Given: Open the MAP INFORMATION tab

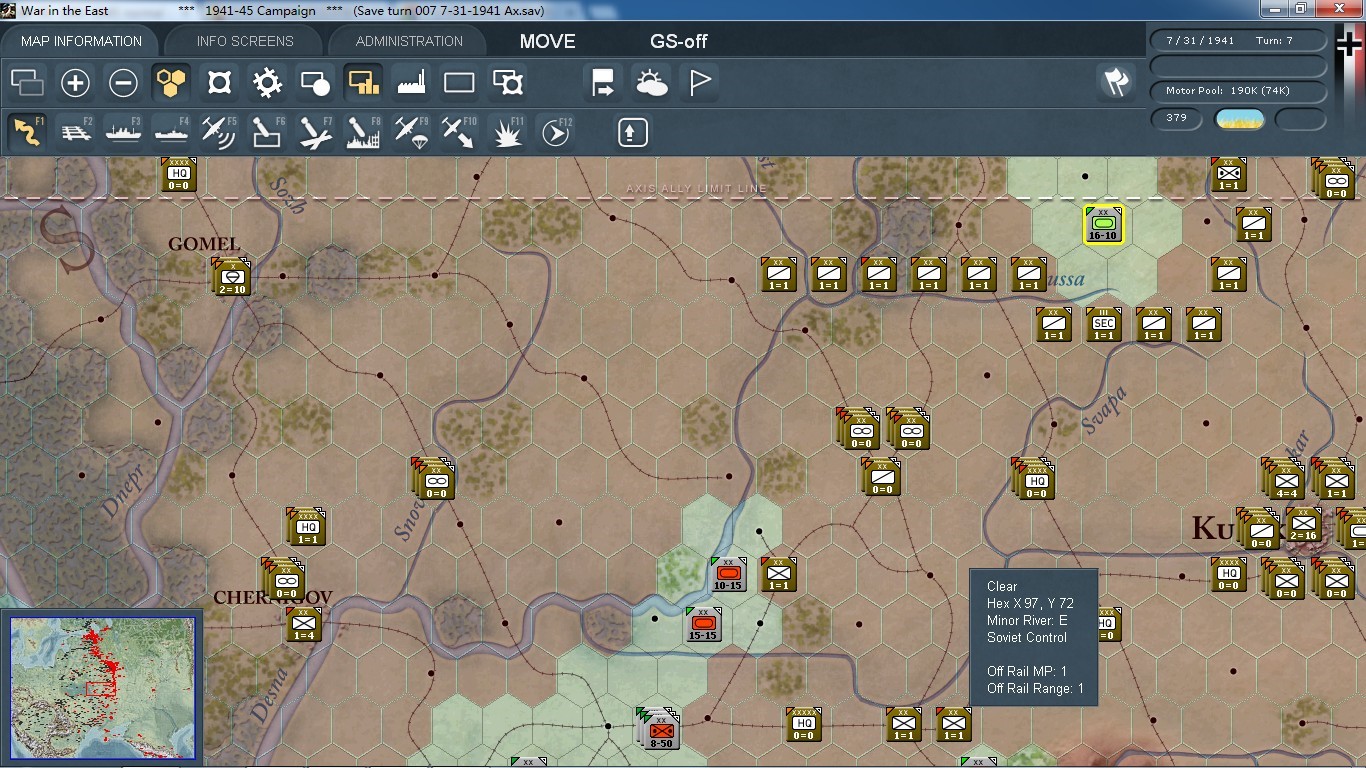Looking at the screenshot, I should click(81, 41).
